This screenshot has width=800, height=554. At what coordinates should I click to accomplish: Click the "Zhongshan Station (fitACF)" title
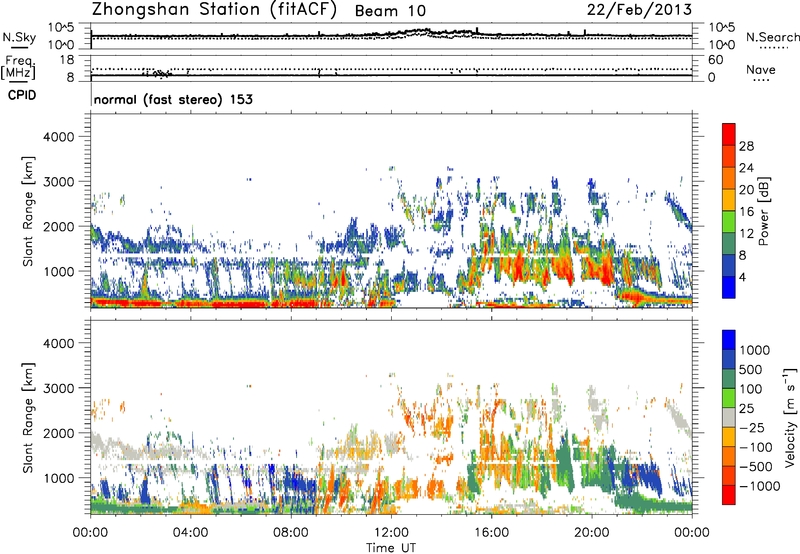click(x=214, y=10)
